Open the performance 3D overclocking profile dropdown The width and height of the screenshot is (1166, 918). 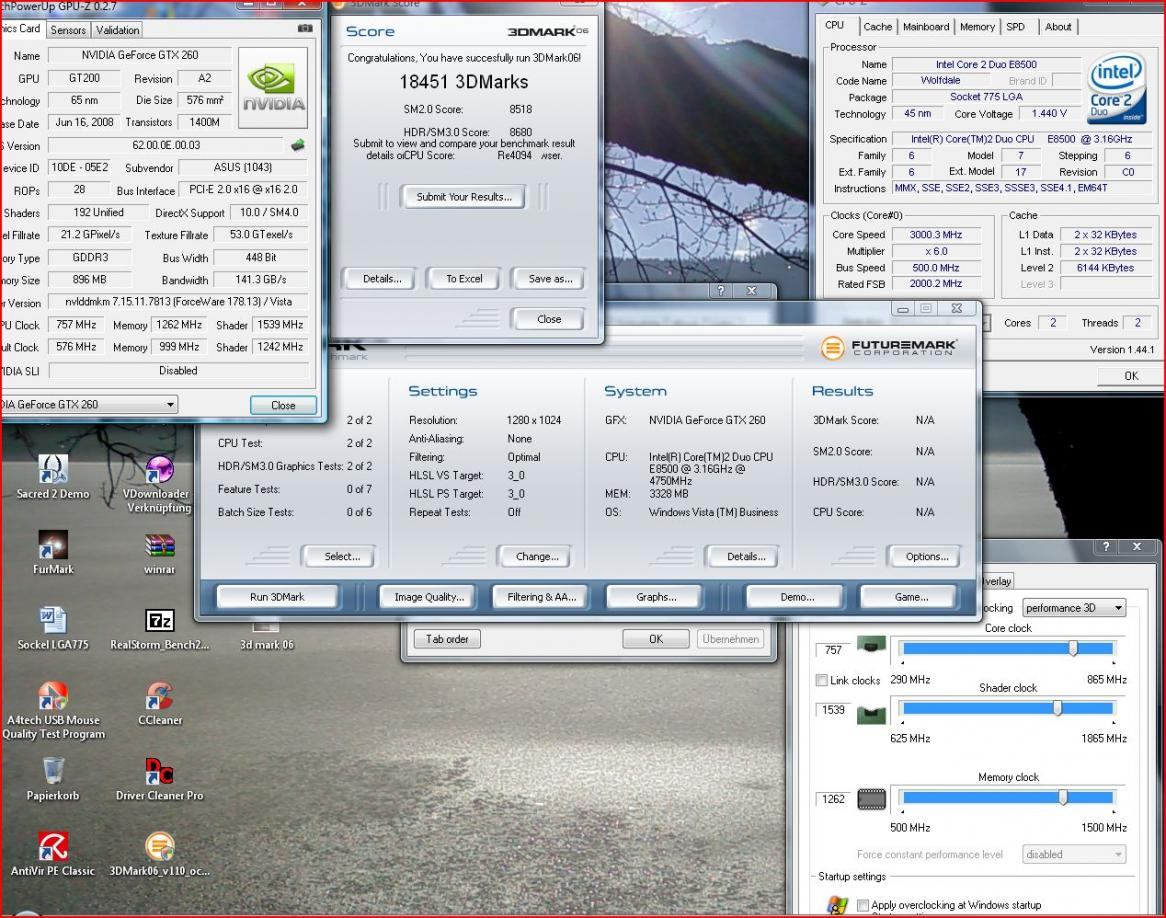click(x=1074, y=608)
